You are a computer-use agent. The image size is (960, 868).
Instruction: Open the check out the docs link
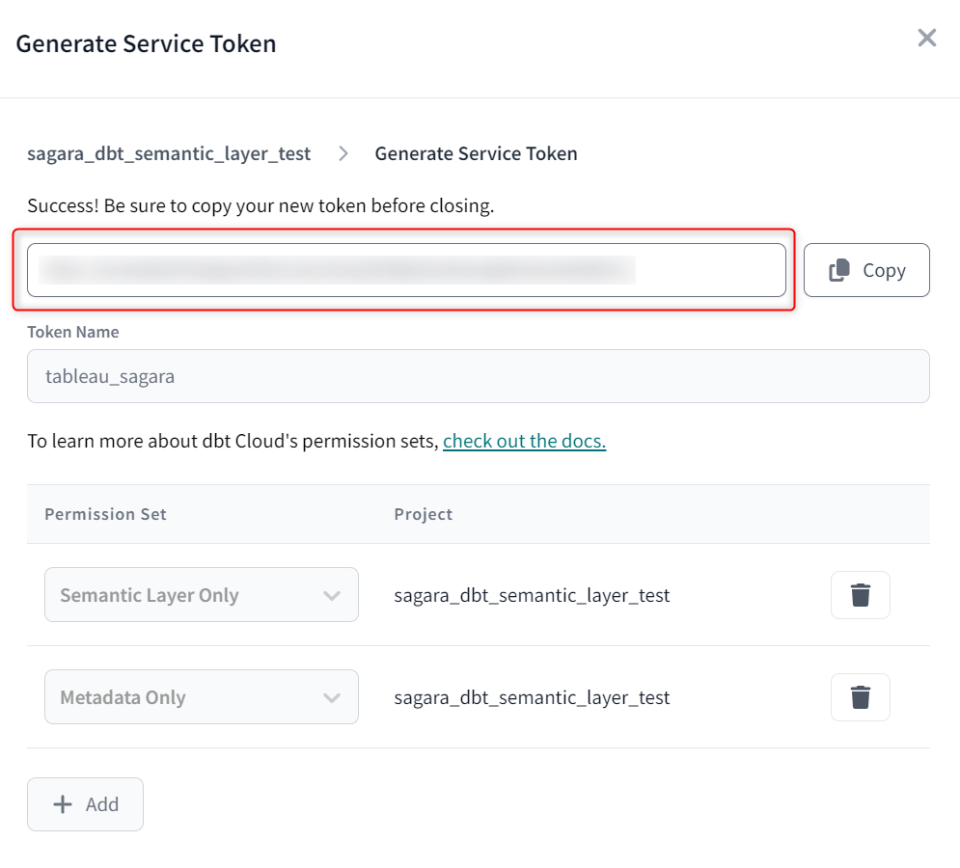tap(524, 440)
